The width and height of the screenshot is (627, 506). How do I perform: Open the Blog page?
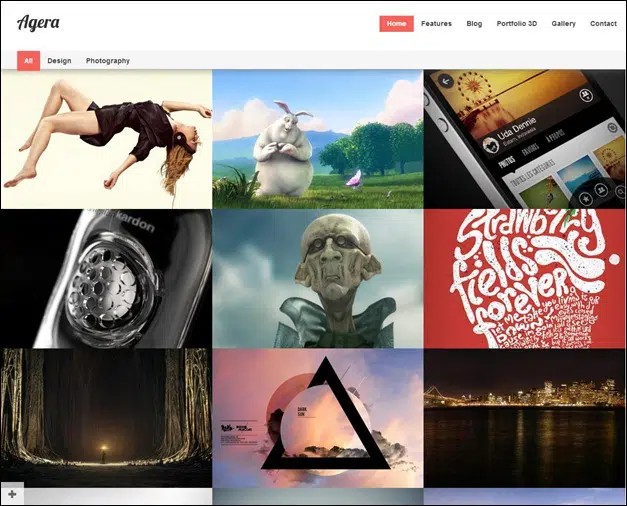pyautogui.click(x=474, y=24)
